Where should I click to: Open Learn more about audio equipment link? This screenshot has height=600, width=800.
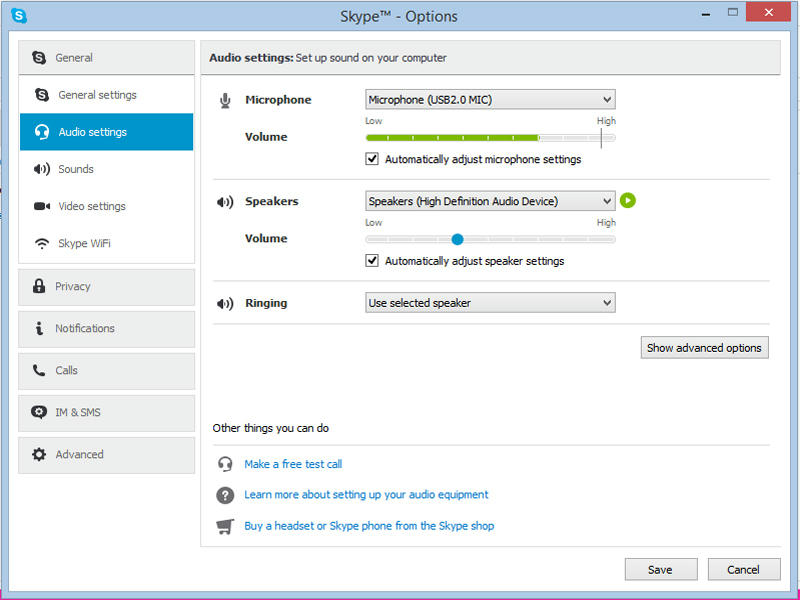coord(366,495)
